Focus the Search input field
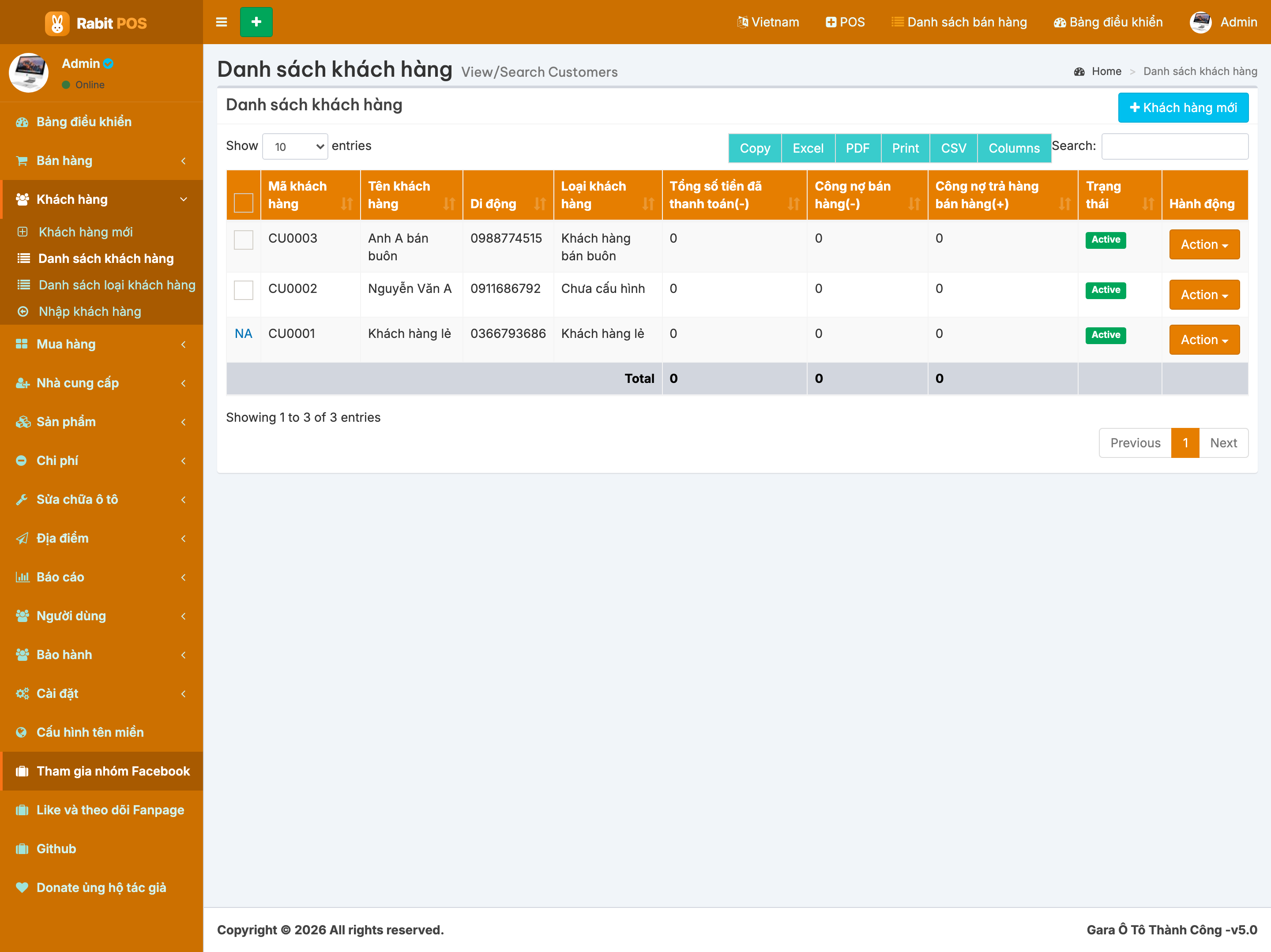Image resolution: width=1271 pixels, height=952 pixels. [1174, 146]
